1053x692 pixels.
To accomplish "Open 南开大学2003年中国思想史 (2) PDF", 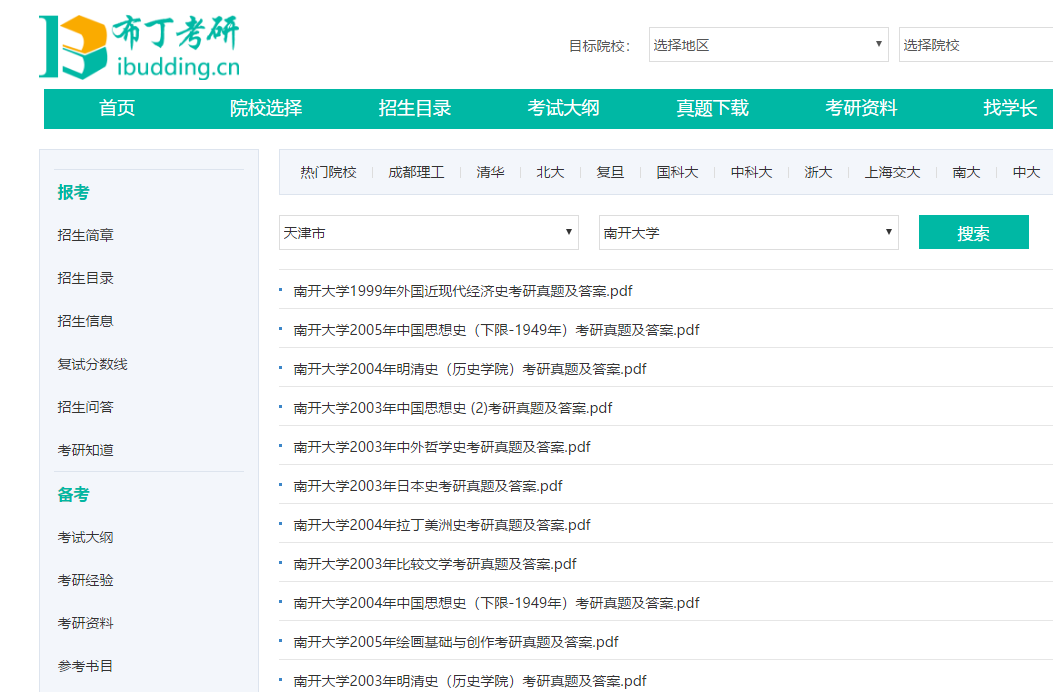I will (453, 408).
